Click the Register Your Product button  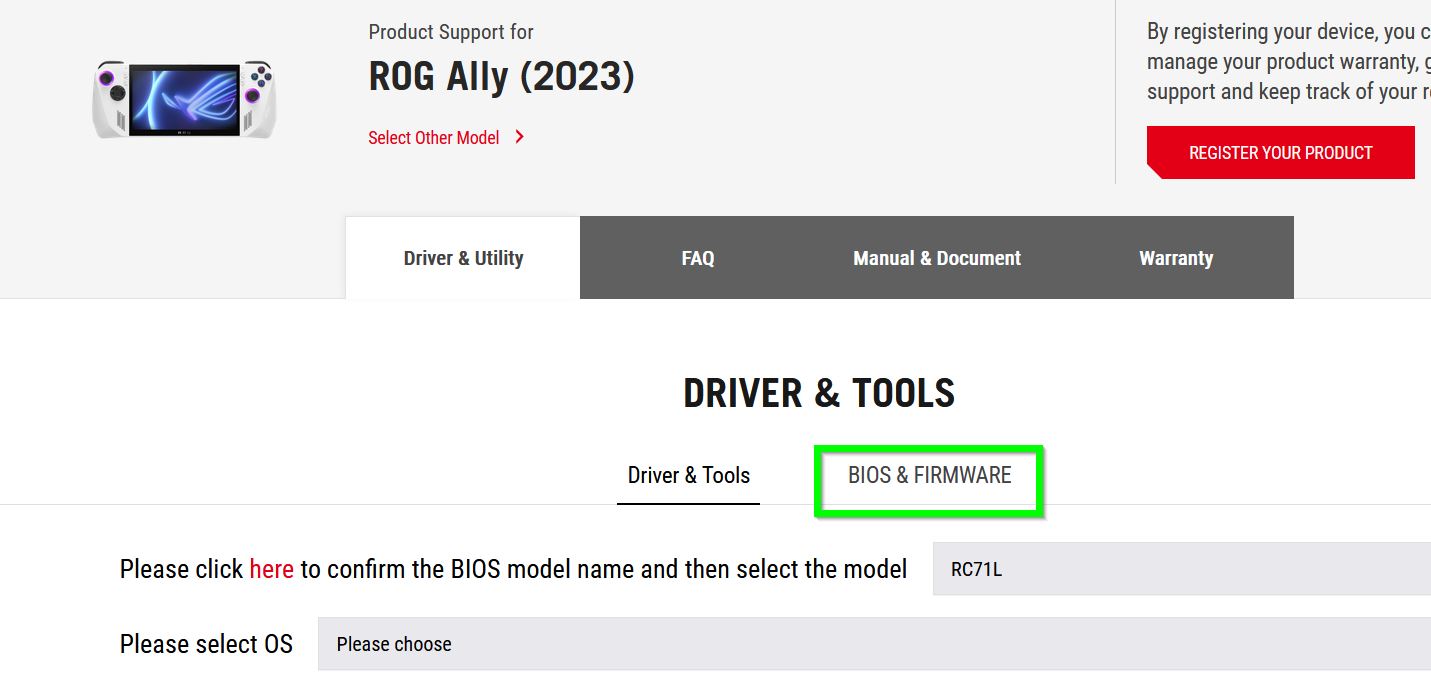pos(1280,153)
